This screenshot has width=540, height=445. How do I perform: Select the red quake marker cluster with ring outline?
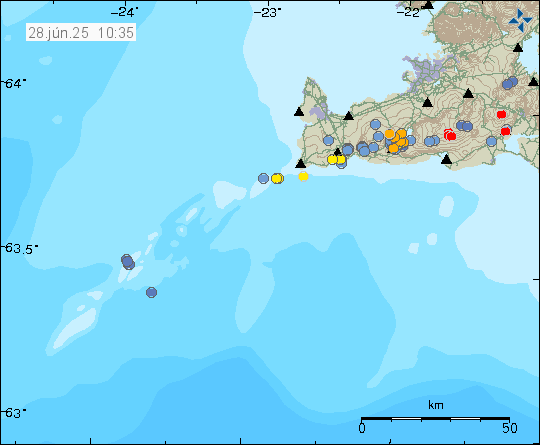[450, 135]
